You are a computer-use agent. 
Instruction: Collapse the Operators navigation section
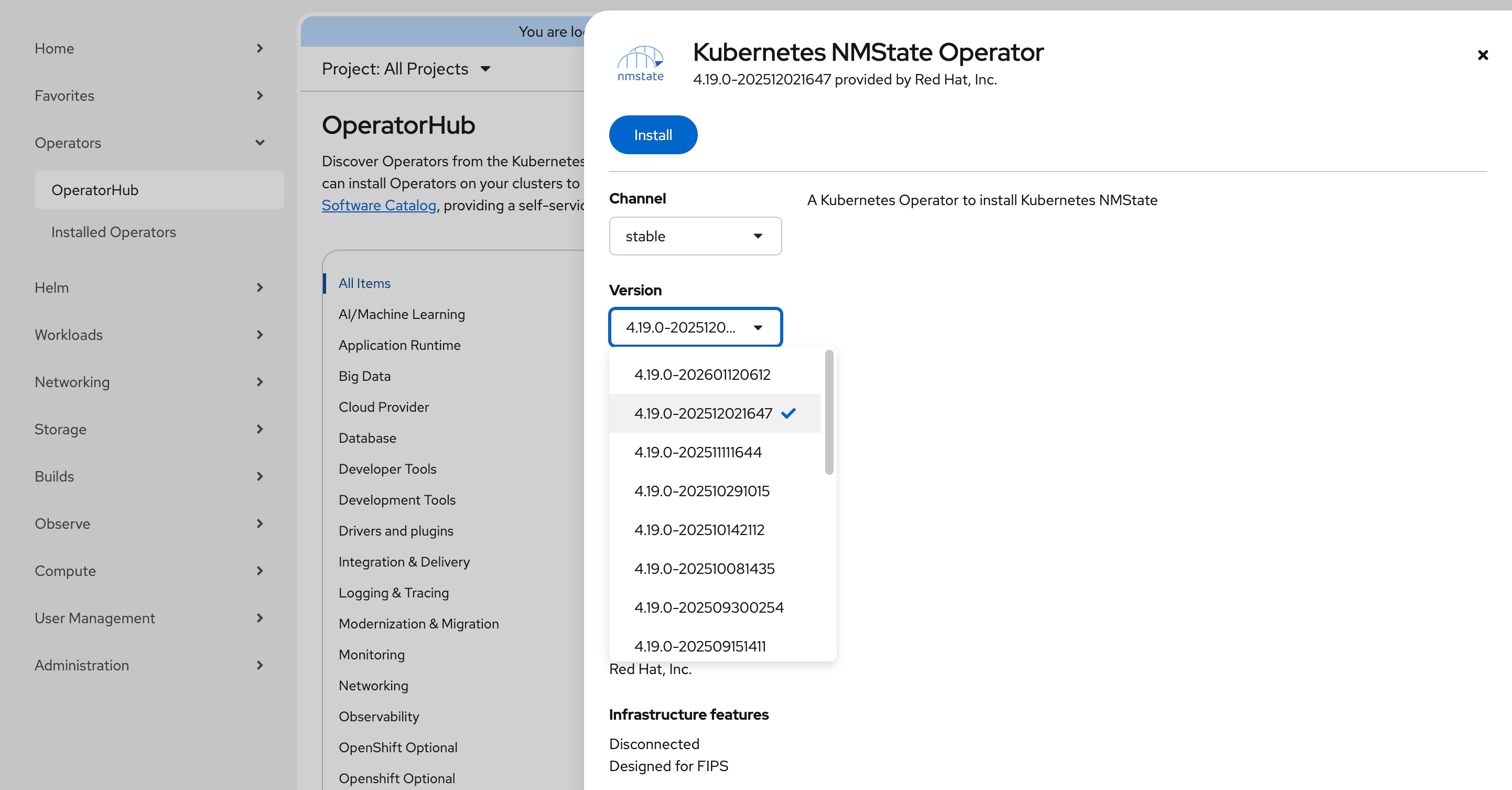150,143
